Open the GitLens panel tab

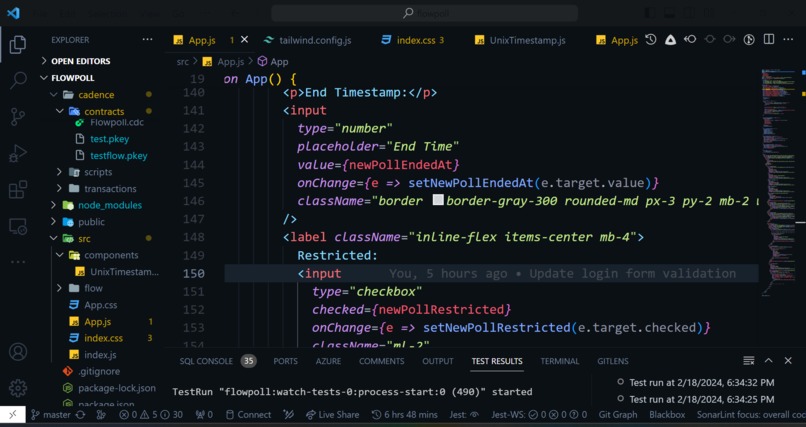click(613, 361)
